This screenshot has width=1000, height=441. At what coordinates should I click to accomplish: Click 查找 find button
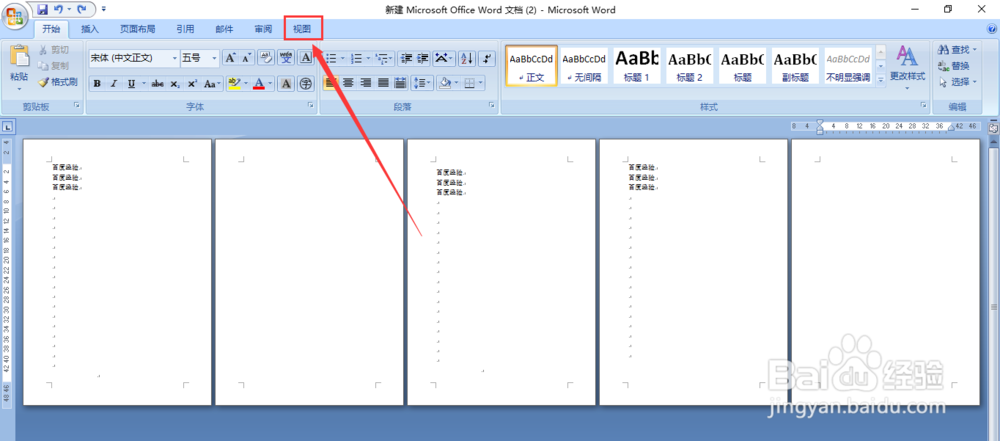957,50
